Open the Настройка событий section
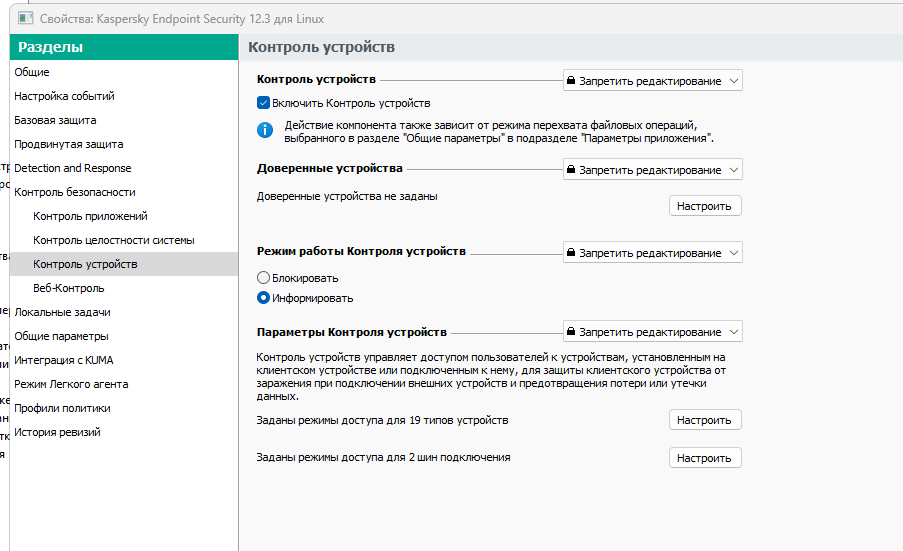This screenshot has height=551, width=903. (124, 96)
